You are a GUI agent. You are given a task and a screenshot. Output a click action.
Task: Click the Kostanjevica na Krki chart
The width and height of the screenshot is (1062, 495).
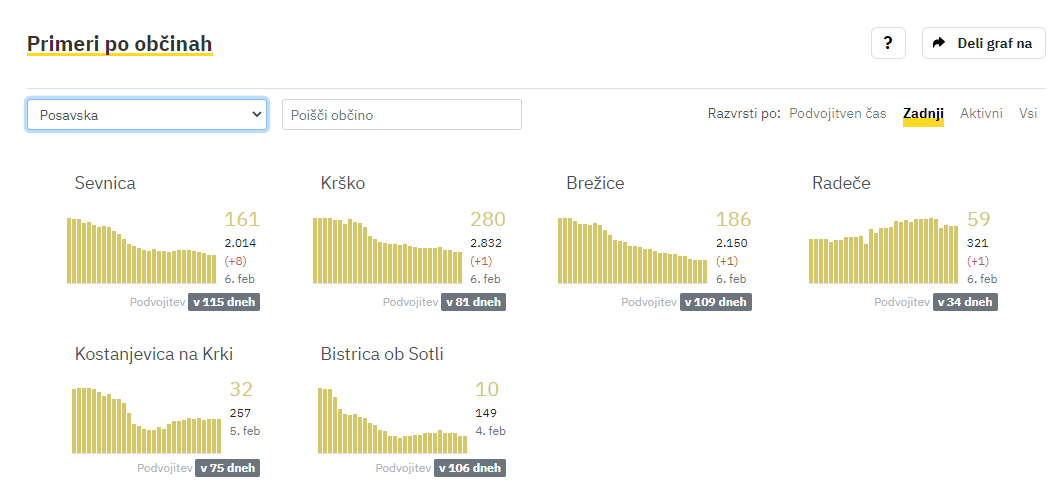click(x=146, y=421)
